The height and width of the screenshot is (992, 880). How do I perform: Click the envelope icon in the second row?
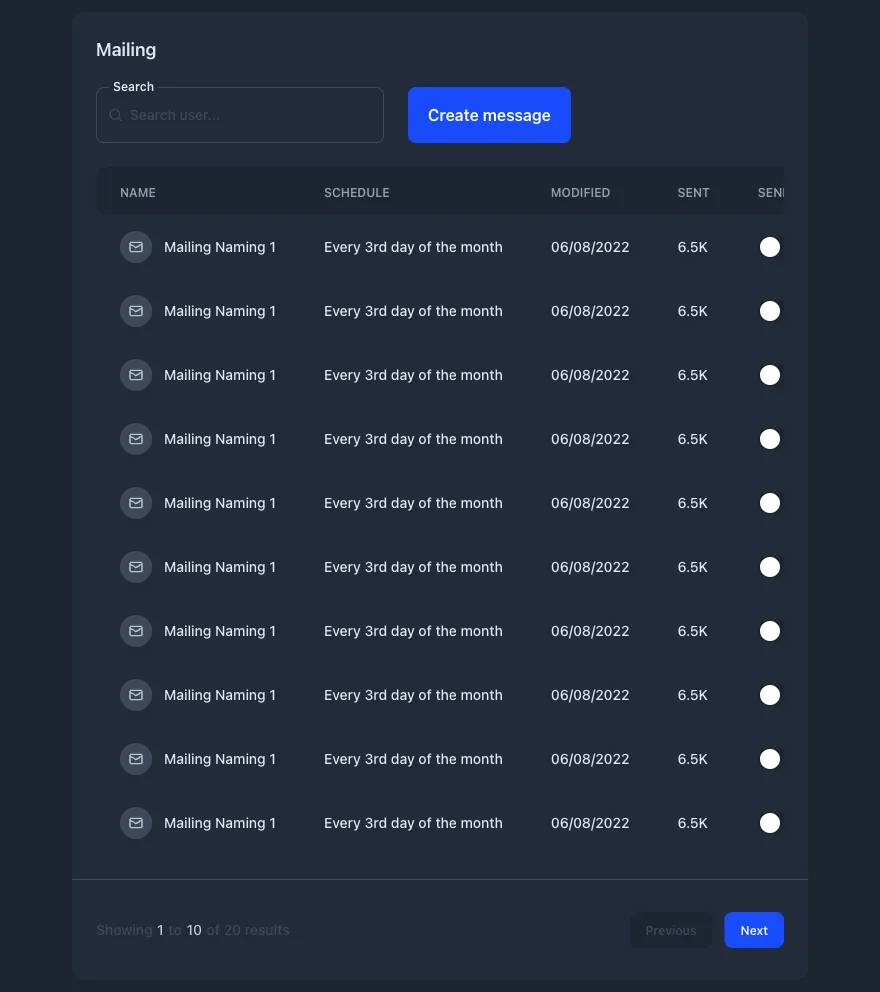136,311
